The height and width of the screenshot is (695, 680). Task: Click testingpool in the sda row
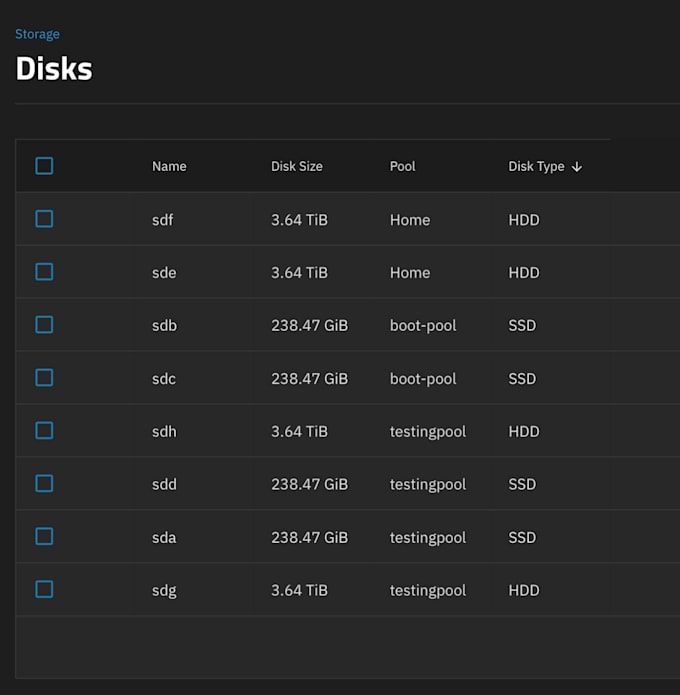428,538
